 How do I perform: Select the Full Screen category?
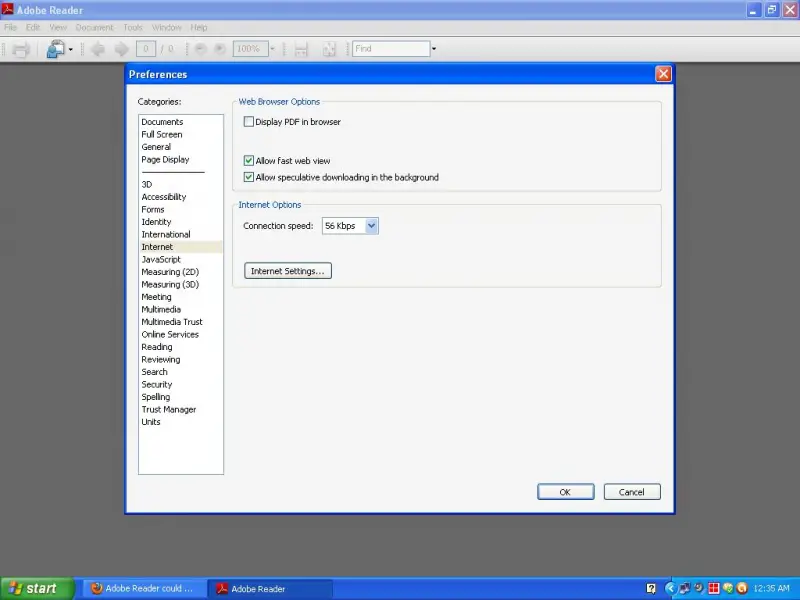pyautogui.click(x=162, y=134)
